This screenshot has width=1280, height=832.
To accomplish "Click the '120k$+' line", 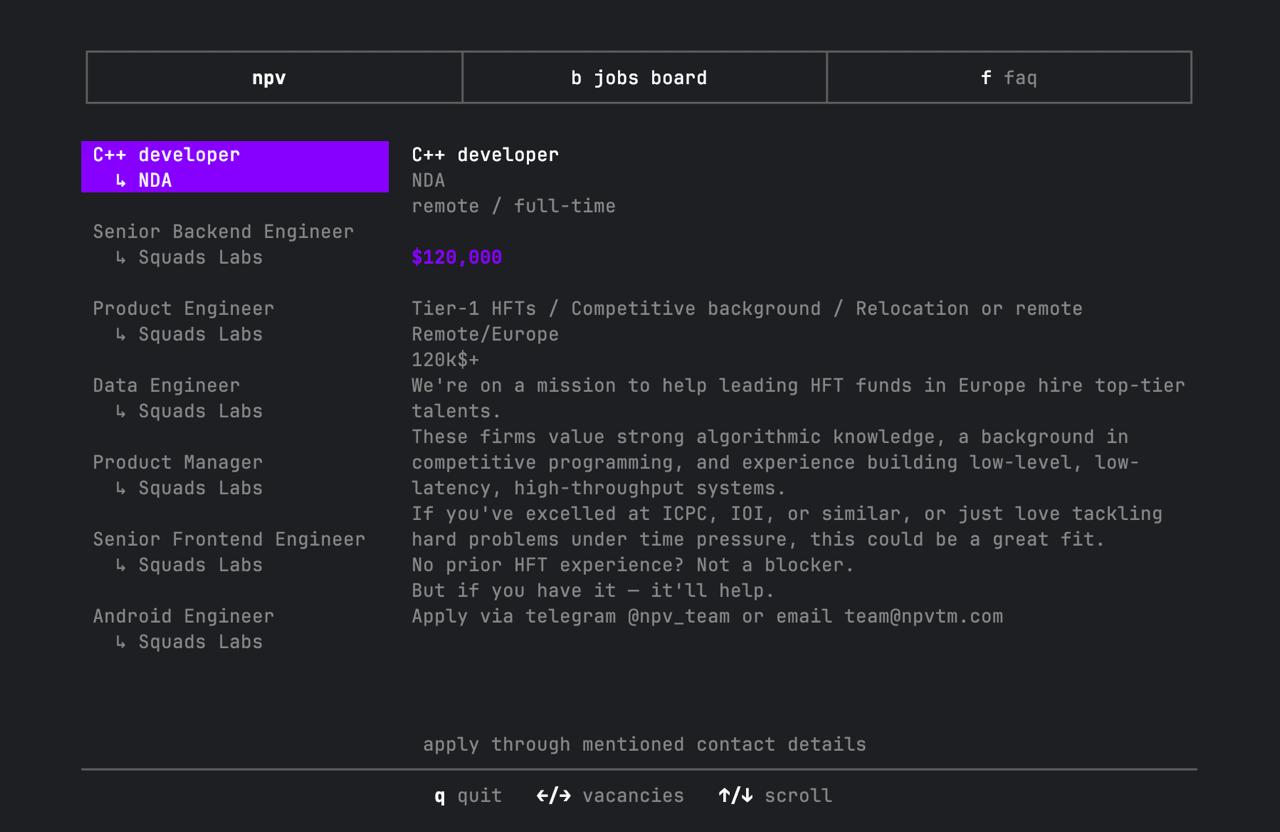I will click(x=446, y=360).
